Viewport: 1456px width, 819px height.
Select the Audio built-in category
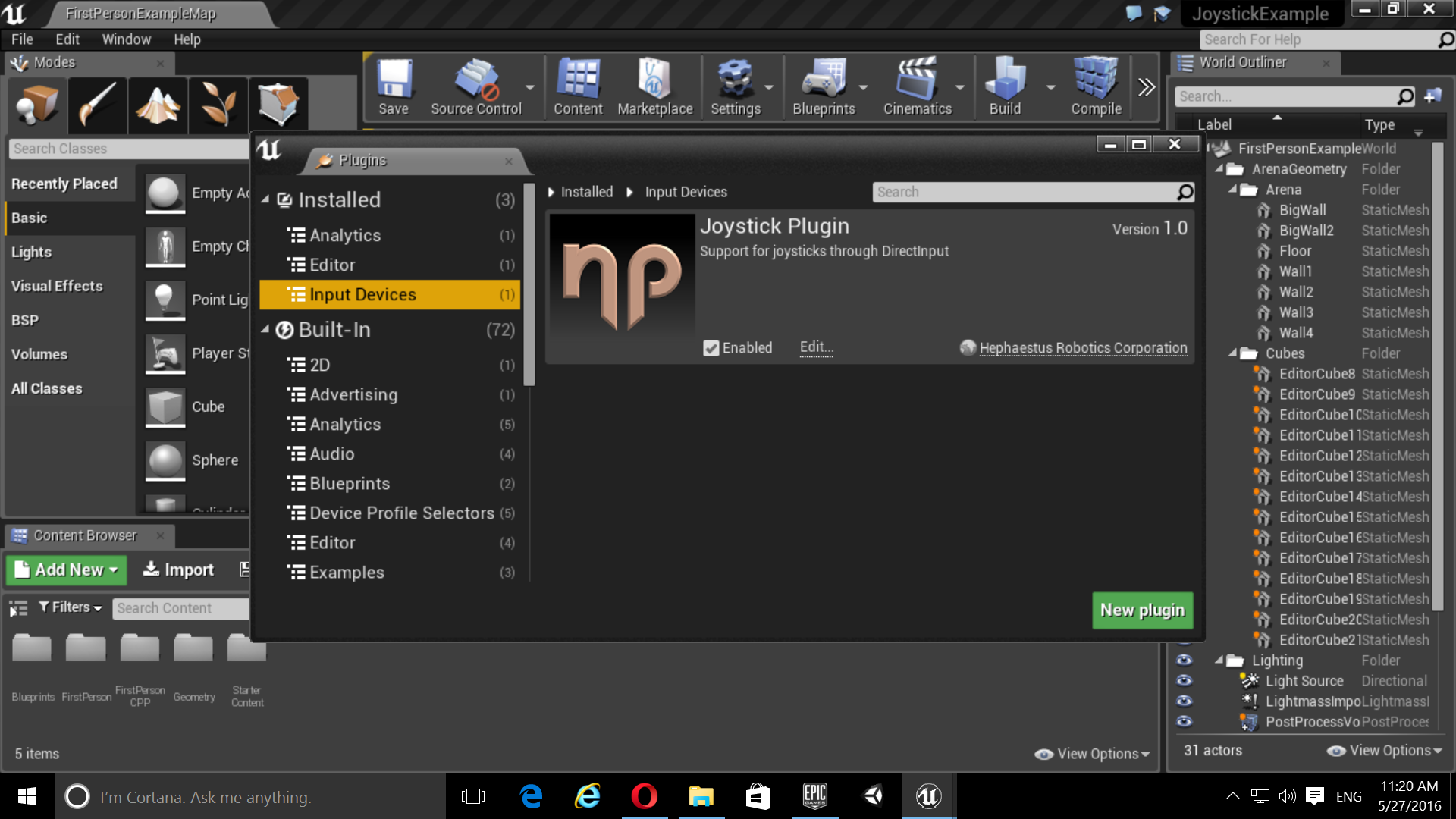(x=390, y=454)
